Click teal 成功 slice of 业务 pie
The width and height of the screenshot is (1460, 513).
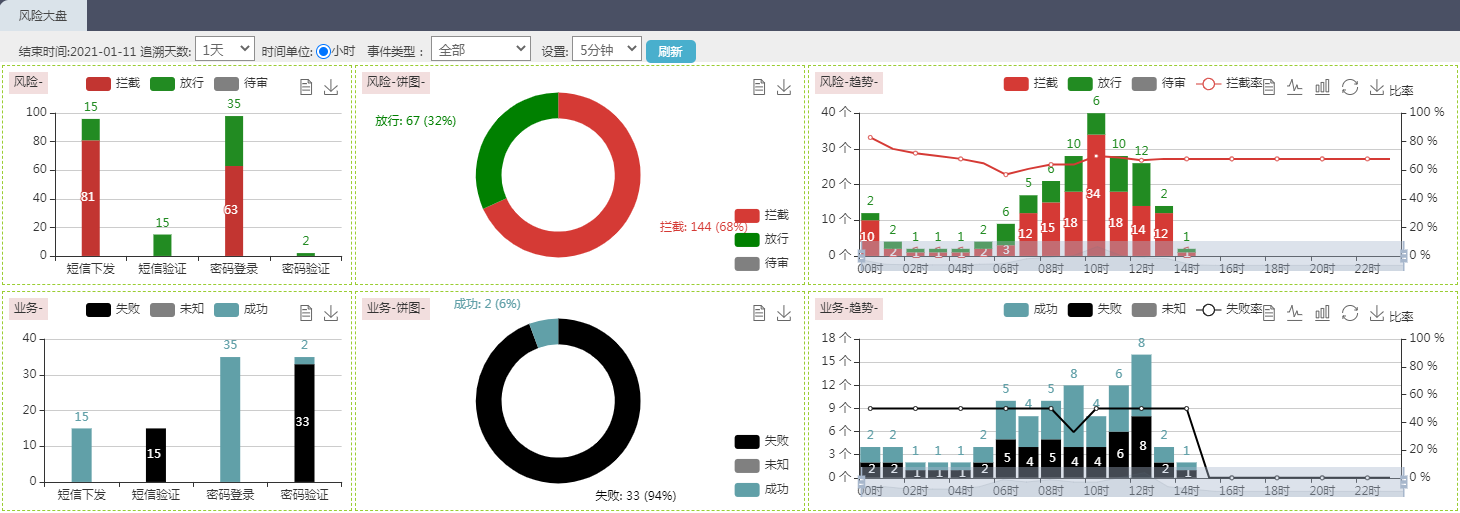pyautogui.click(x=546, y=333)
